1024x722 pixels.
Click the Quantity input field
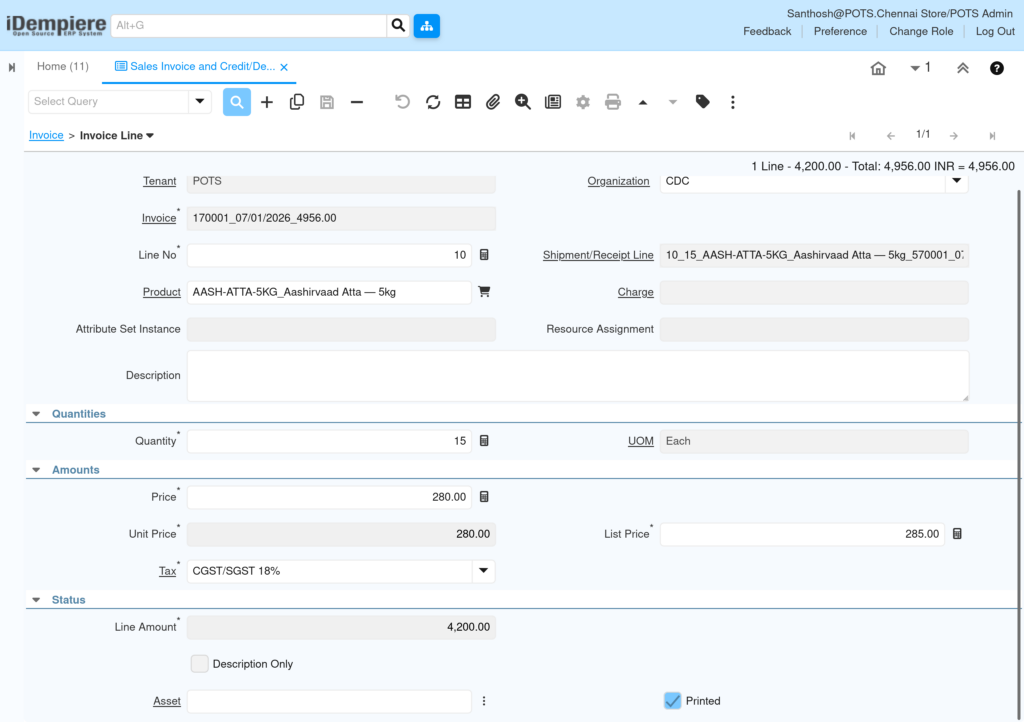(x=329, y=441)
